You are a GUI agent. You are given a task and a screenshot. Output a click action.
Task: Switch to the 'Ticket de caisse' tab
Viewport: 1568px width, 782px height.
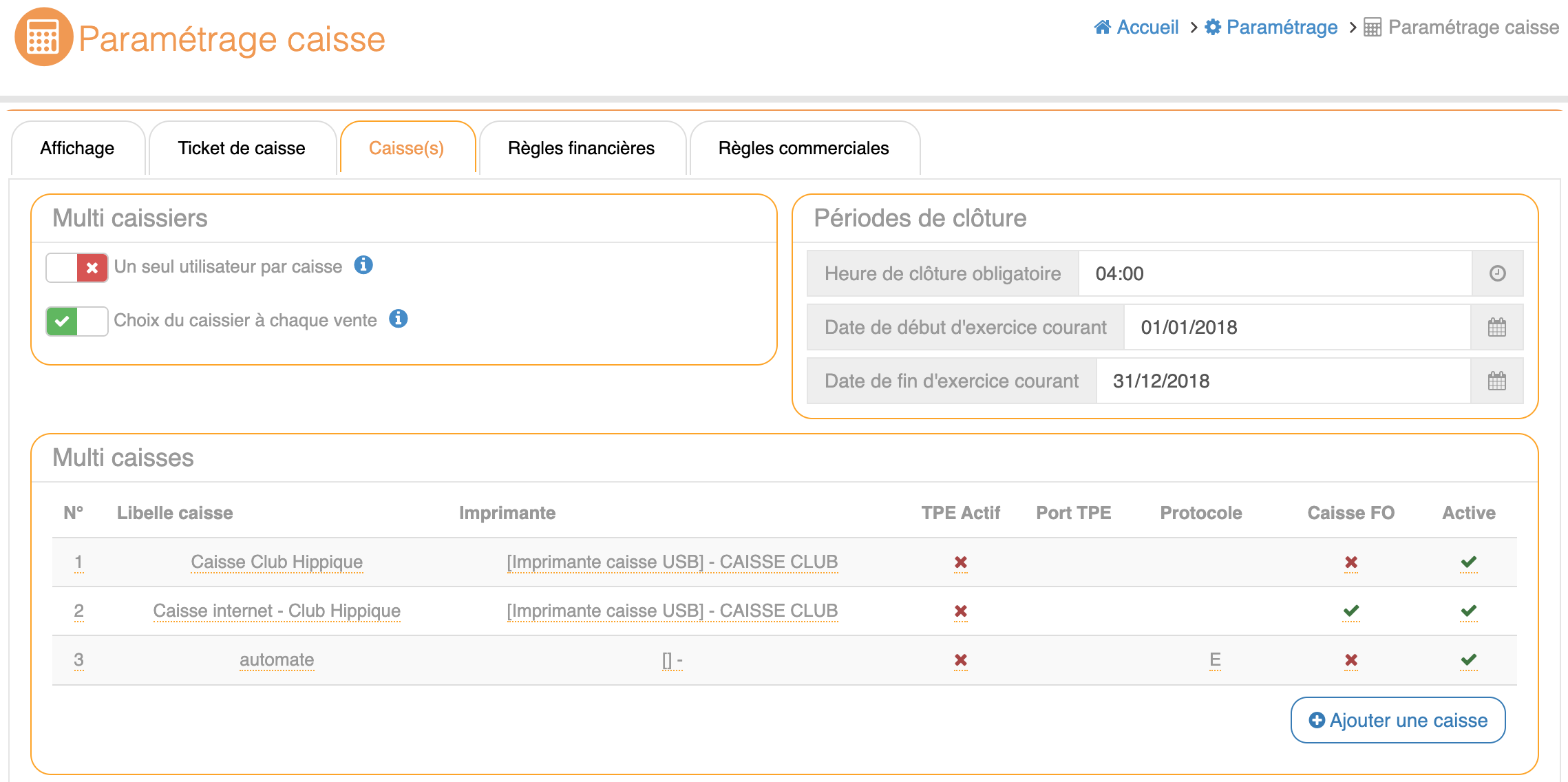[x=242, y=148]
